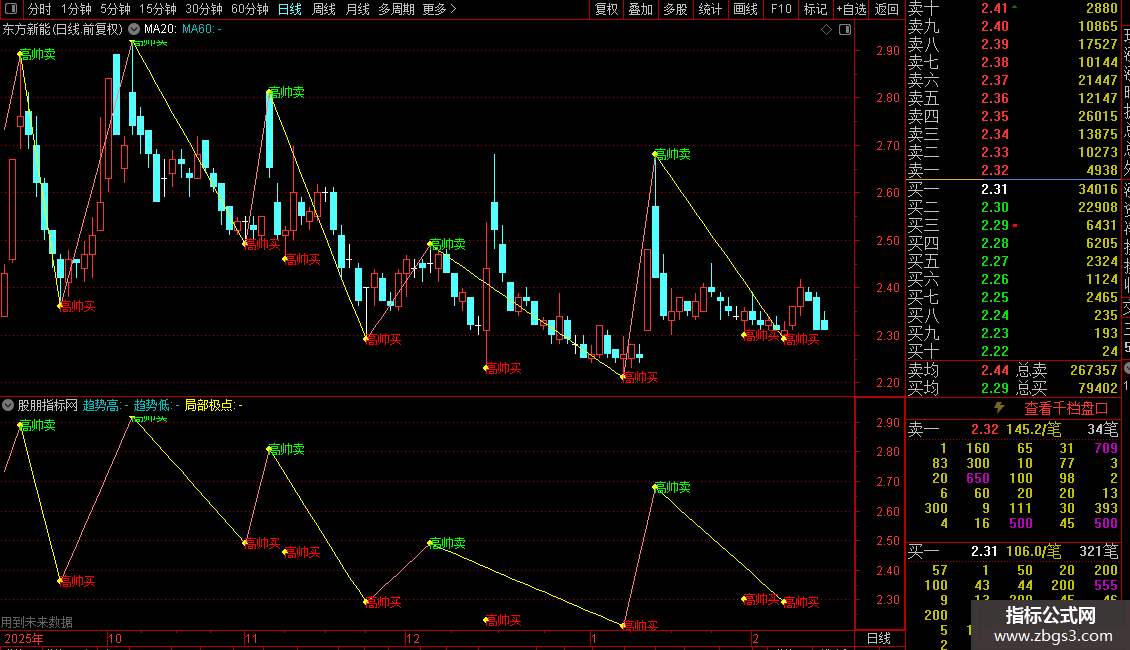The width and height of the screenshot is (1130, 650).
Task: Click the 总买 value 79402
Action: (1098, 388)
